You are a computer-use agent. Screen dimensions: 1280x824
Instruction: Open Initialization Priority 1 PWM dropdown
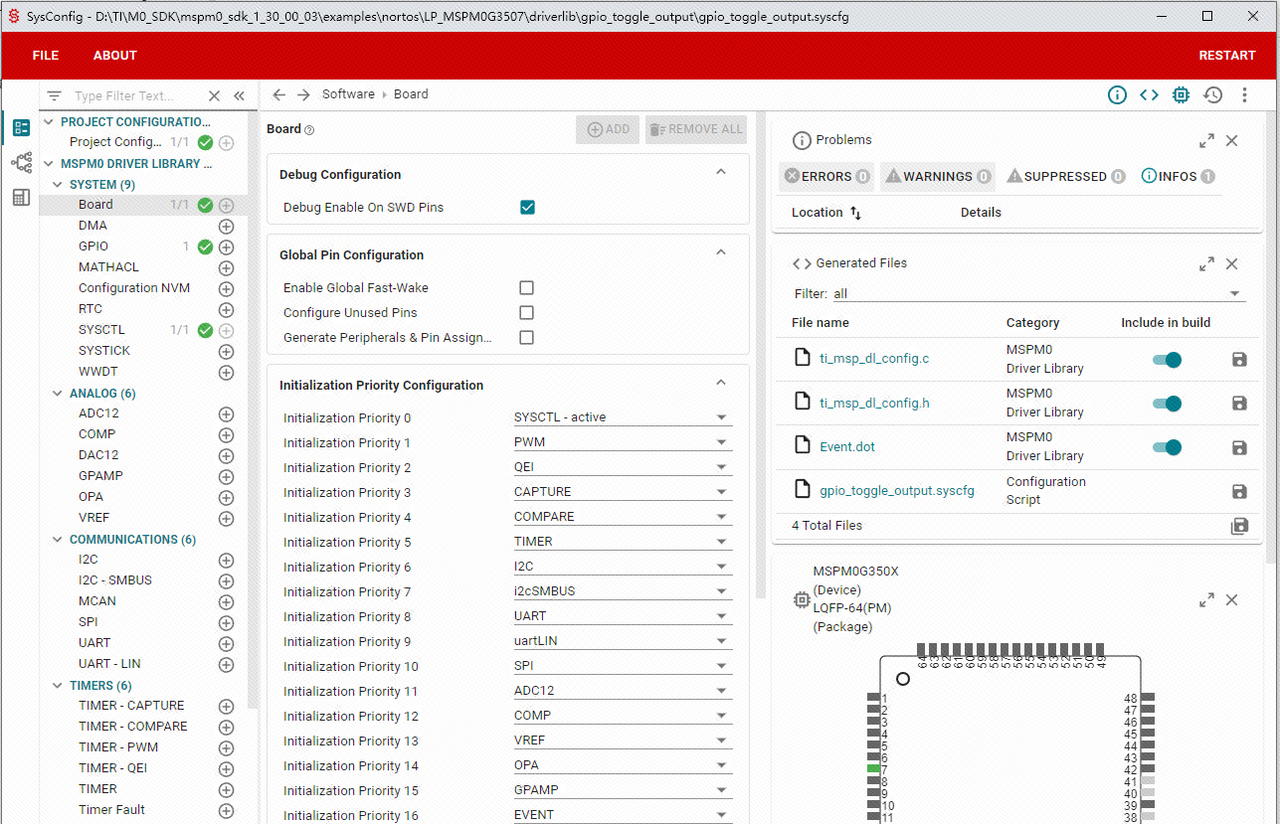click(x=622, y=442)
